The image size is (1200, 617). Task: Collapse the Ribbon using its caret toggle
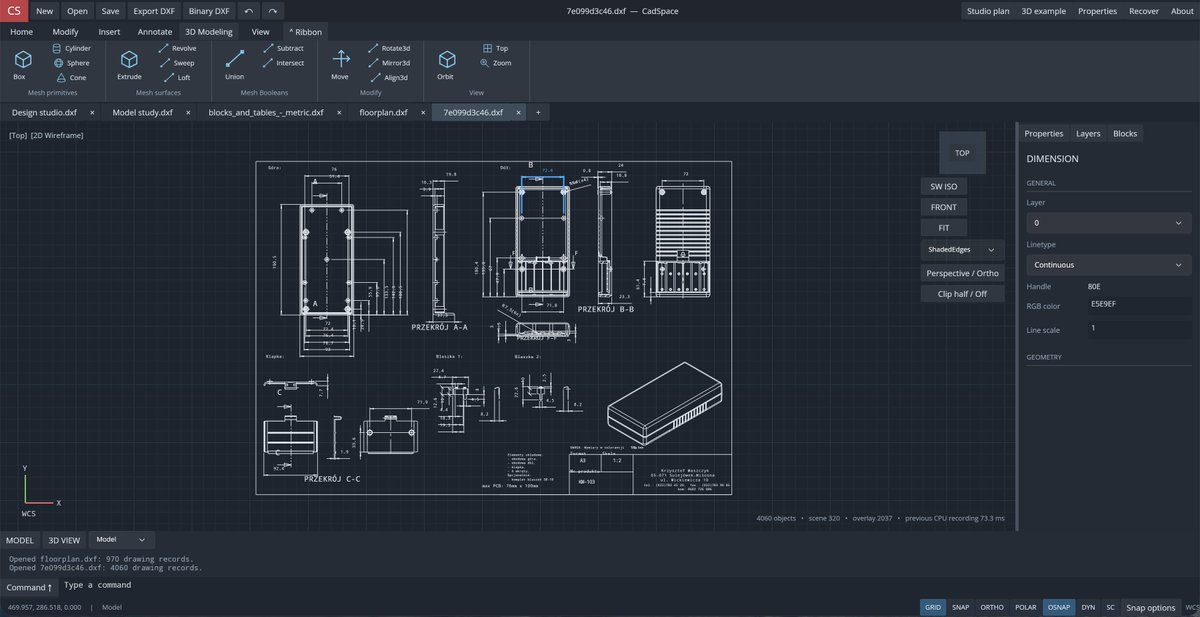point(305,31)
